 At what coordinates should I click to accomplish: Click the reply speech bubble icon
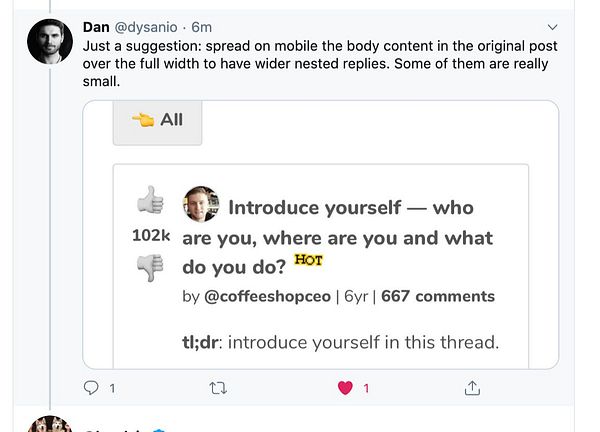pyautogui.click(x=91, y=388)
